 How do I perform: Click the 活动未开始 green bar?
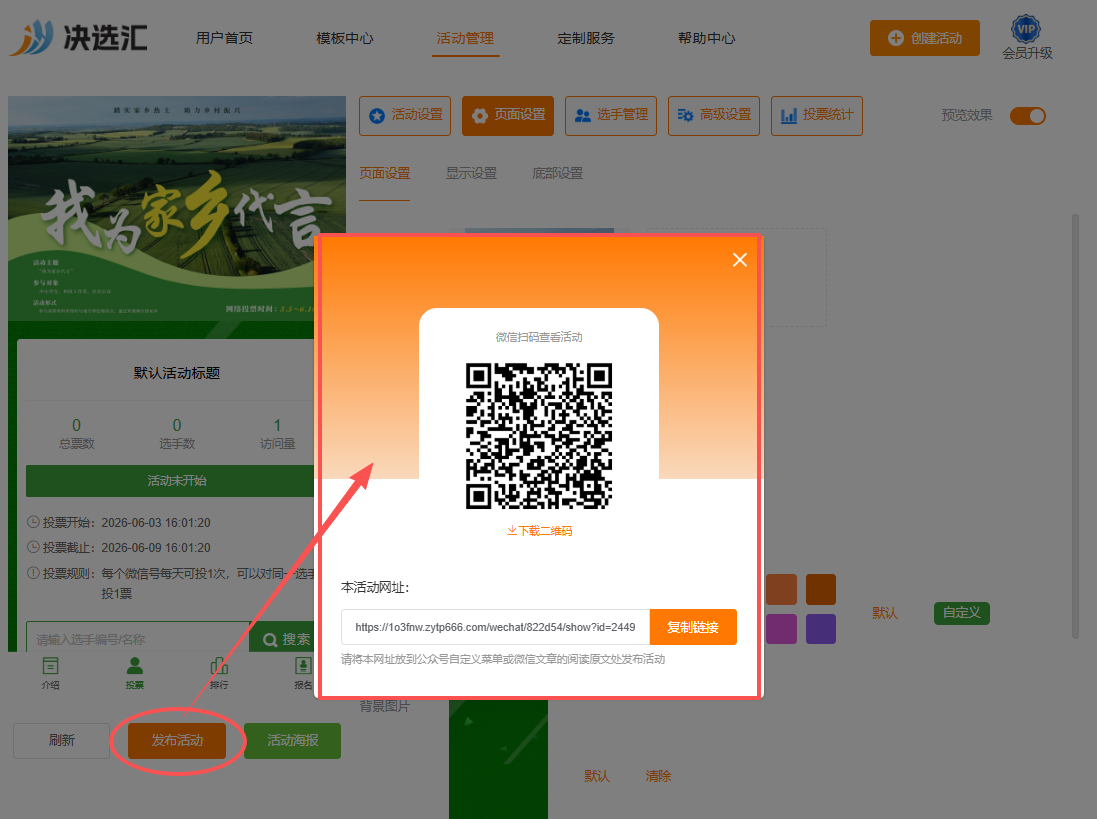tap(170, 480)
